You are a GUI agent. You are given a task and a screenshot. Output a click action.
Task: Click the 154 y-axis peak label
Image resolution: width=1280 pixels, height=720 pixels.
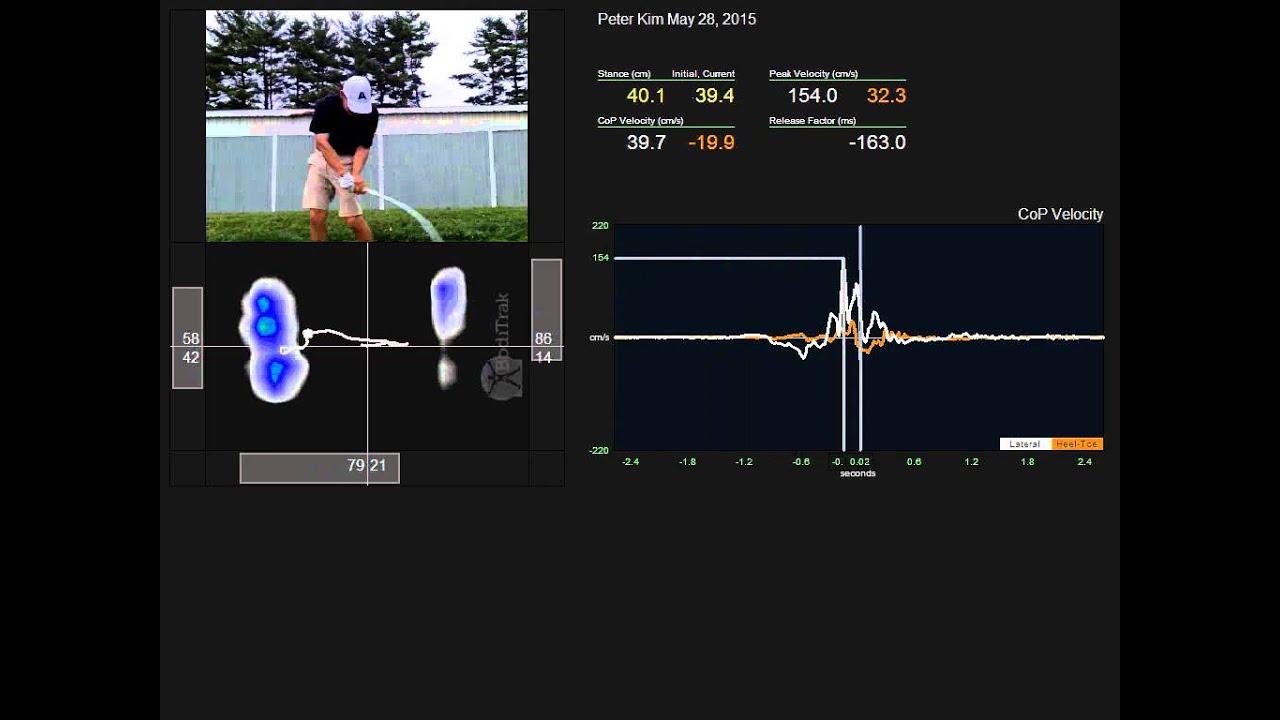[x=600, y=258]
